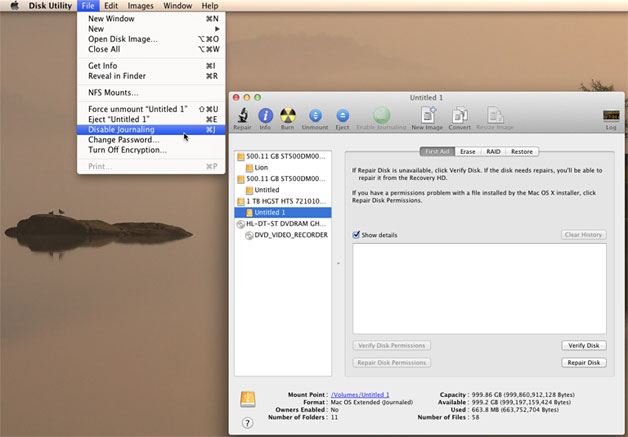The image size is (628, 437).
Task: Open the Info toolbar icon
Action: click(x=265, y=117)
